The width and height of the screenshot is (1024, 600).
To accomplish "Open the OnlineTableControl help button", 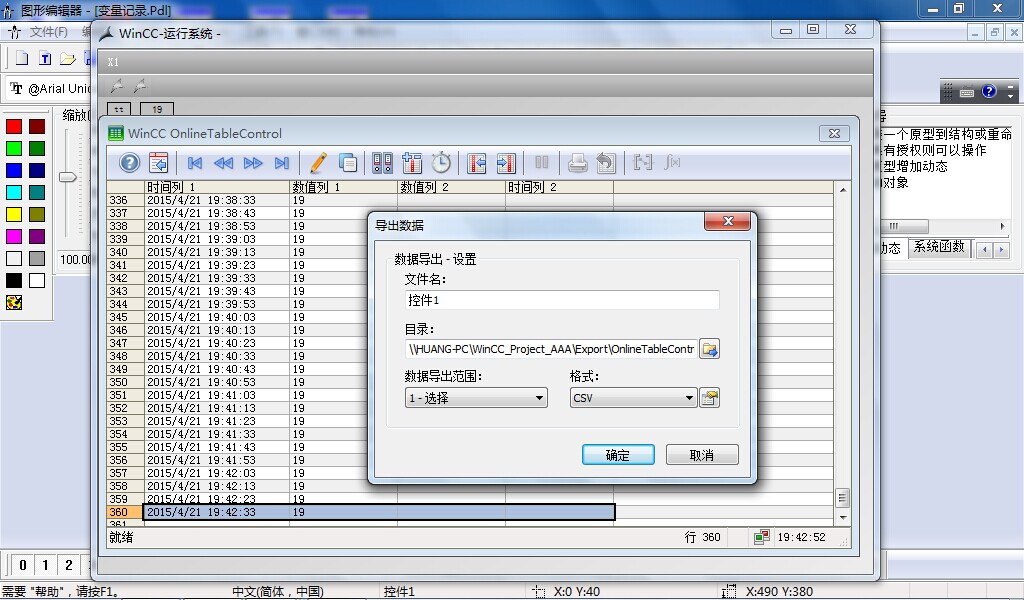I will (x=129, y=162).
